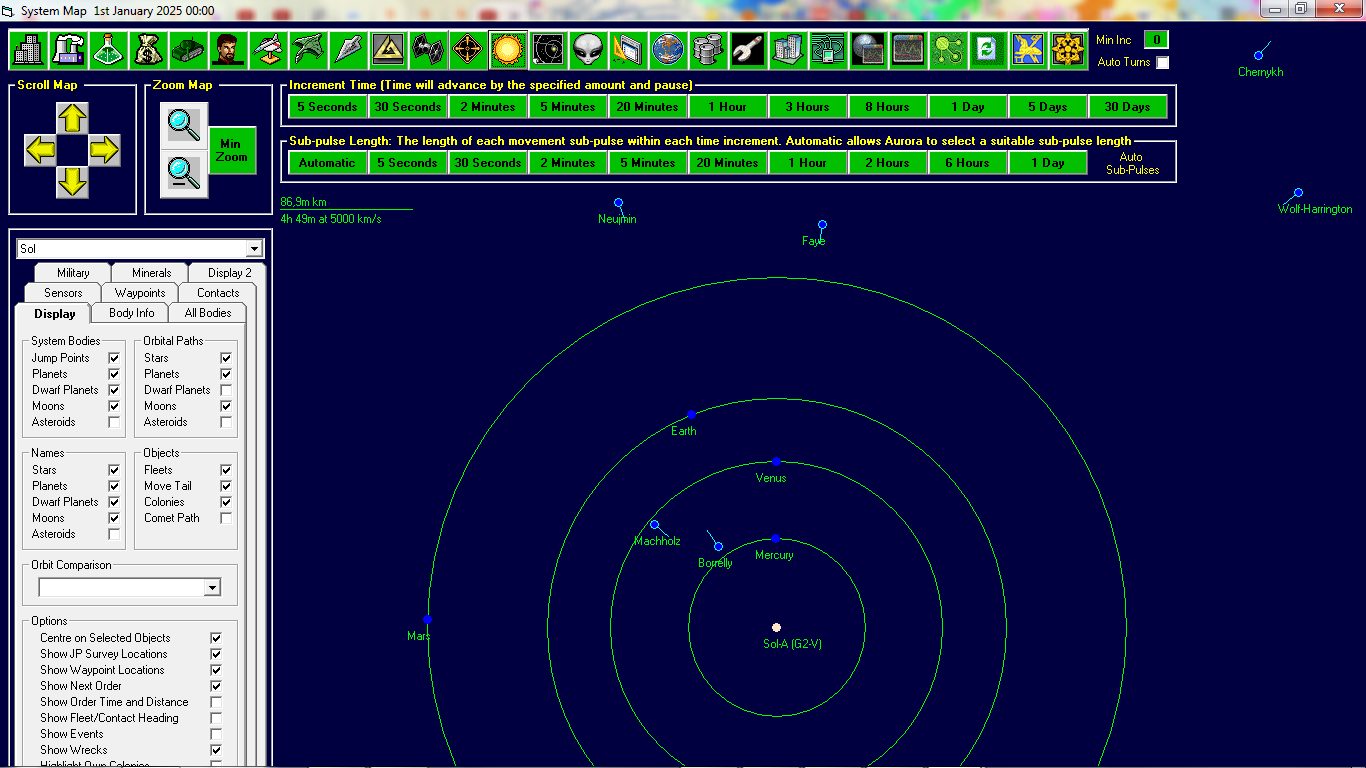This screenshot has width=1366, height=768.
Task: Open the Waypoints tab
Action: point(140,293)
